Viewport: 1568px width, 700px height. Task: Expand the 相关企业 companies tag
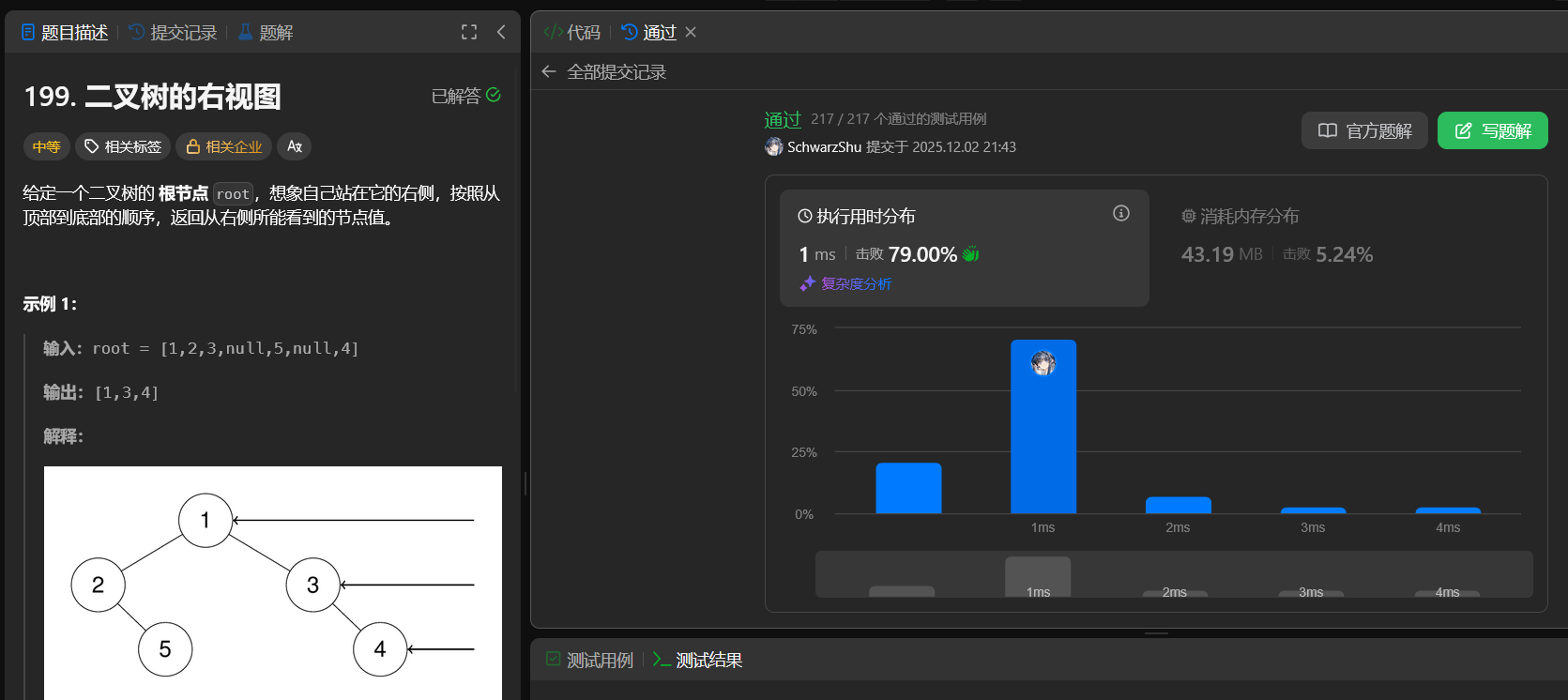click(x=224, y=146)
